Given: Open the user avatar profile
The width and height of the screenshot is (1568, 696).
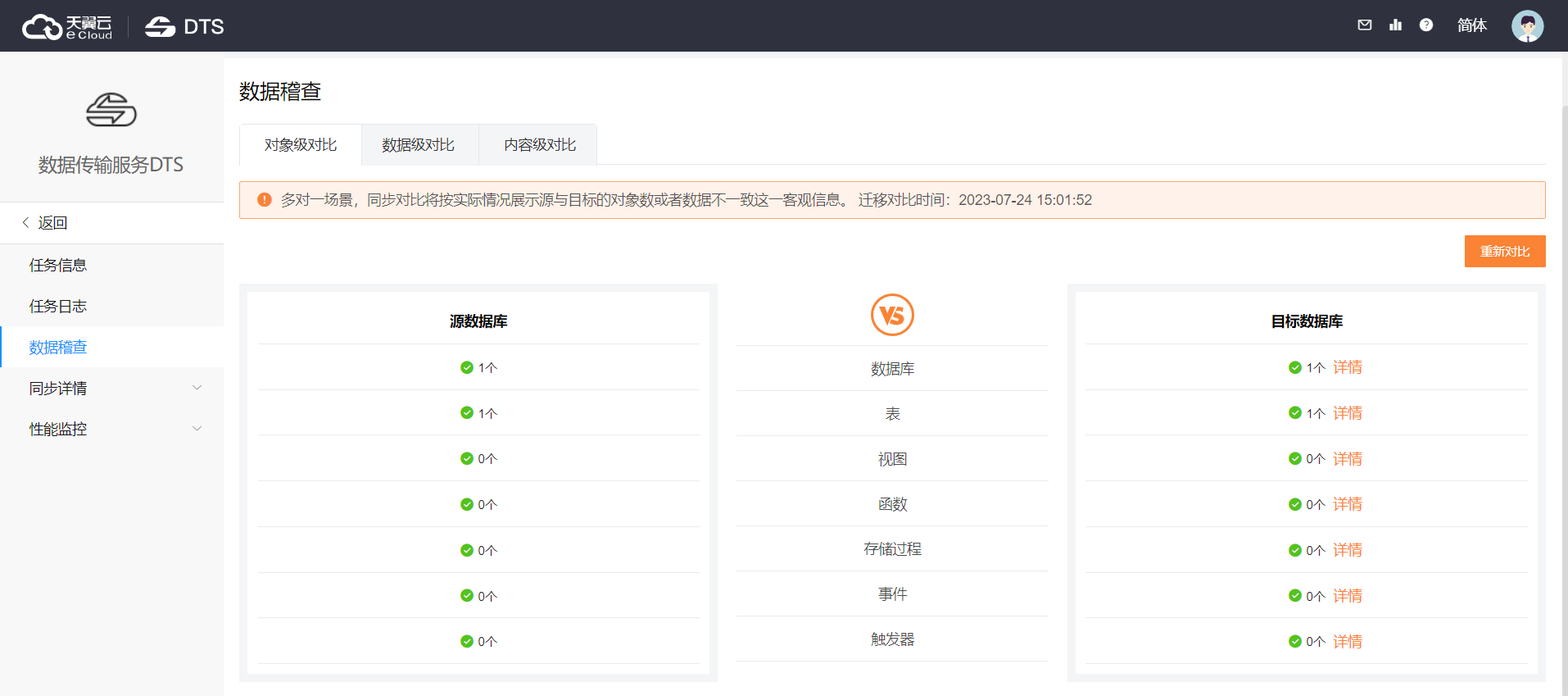Looking at the screenshot, I should click(1527, 26).
